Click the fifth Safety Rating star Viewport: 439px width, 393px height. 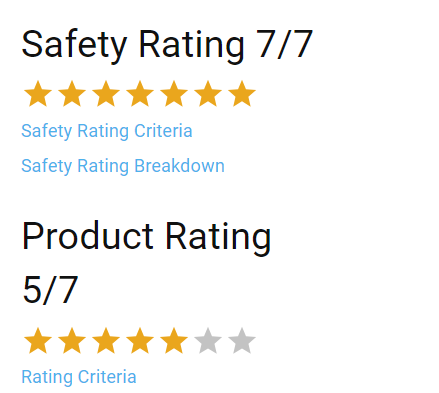(x=174, y=94)
